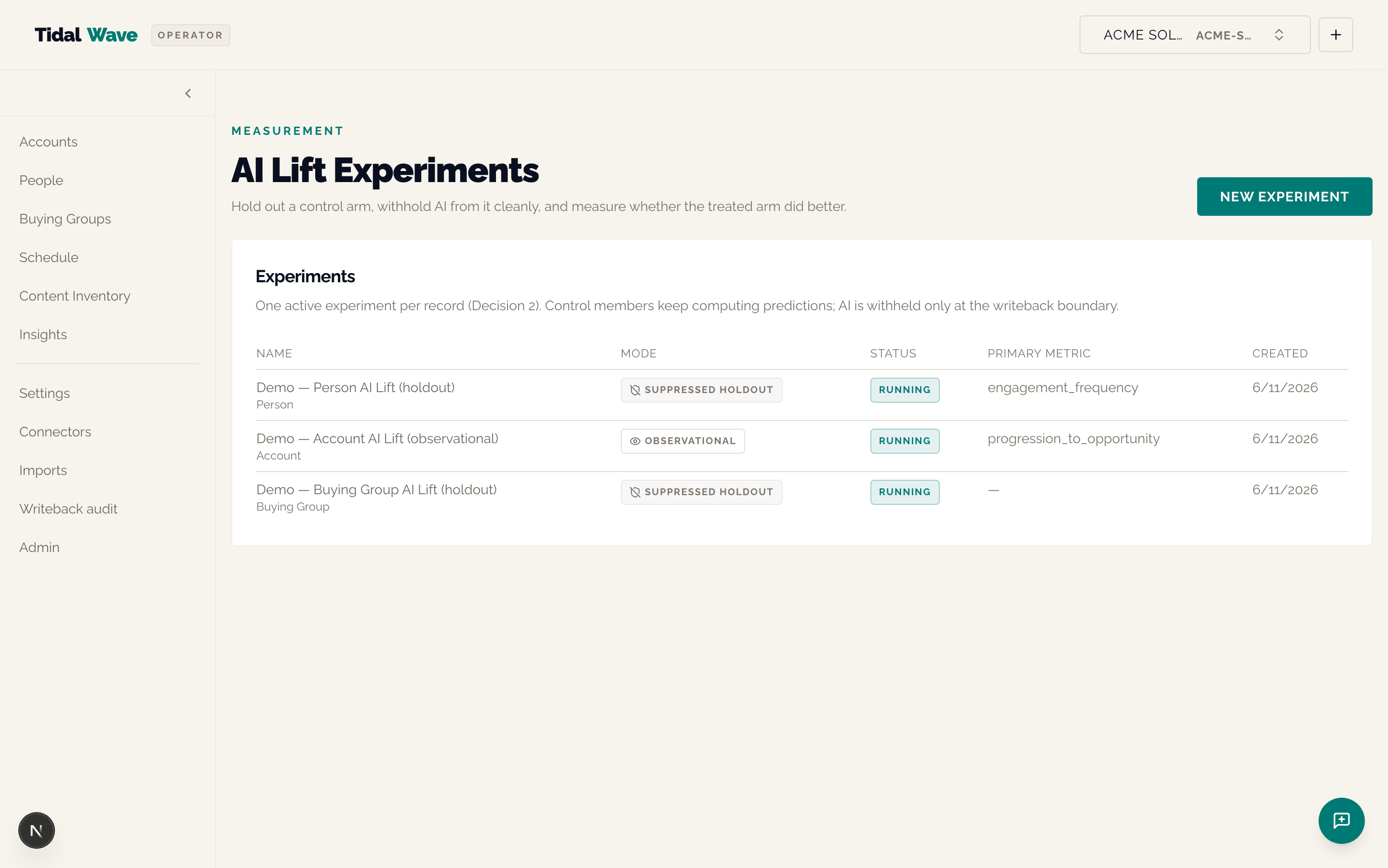Click the dash metric in Buying Group row
This screenshot has height=868, width=1388.
pyautogui.click(x=993, y=490)
